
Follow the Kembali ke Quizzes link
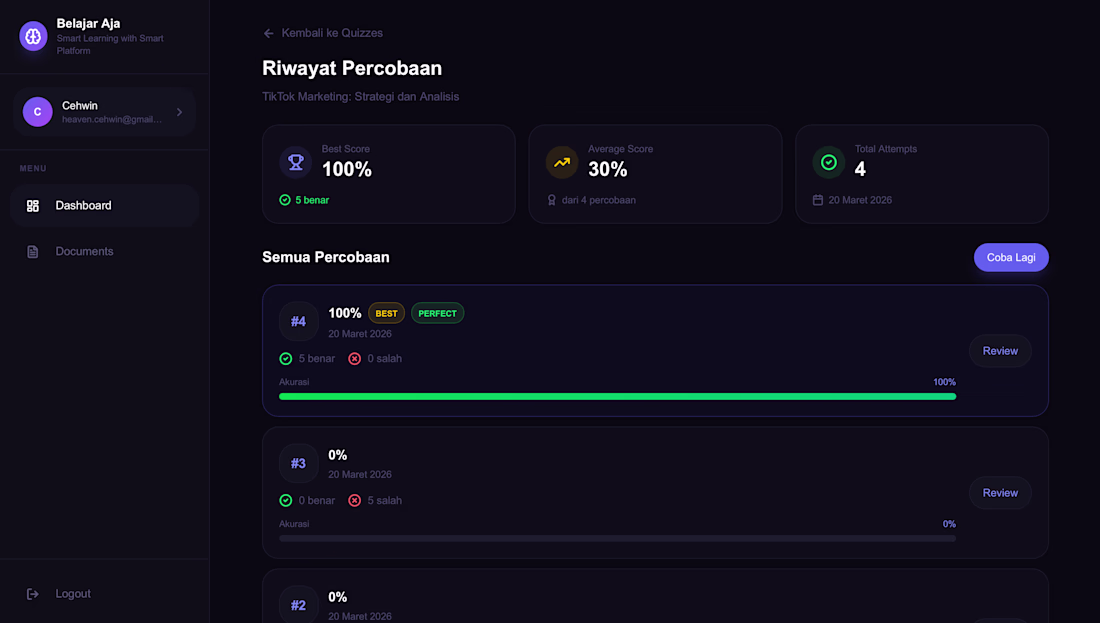tap(332, 33)
